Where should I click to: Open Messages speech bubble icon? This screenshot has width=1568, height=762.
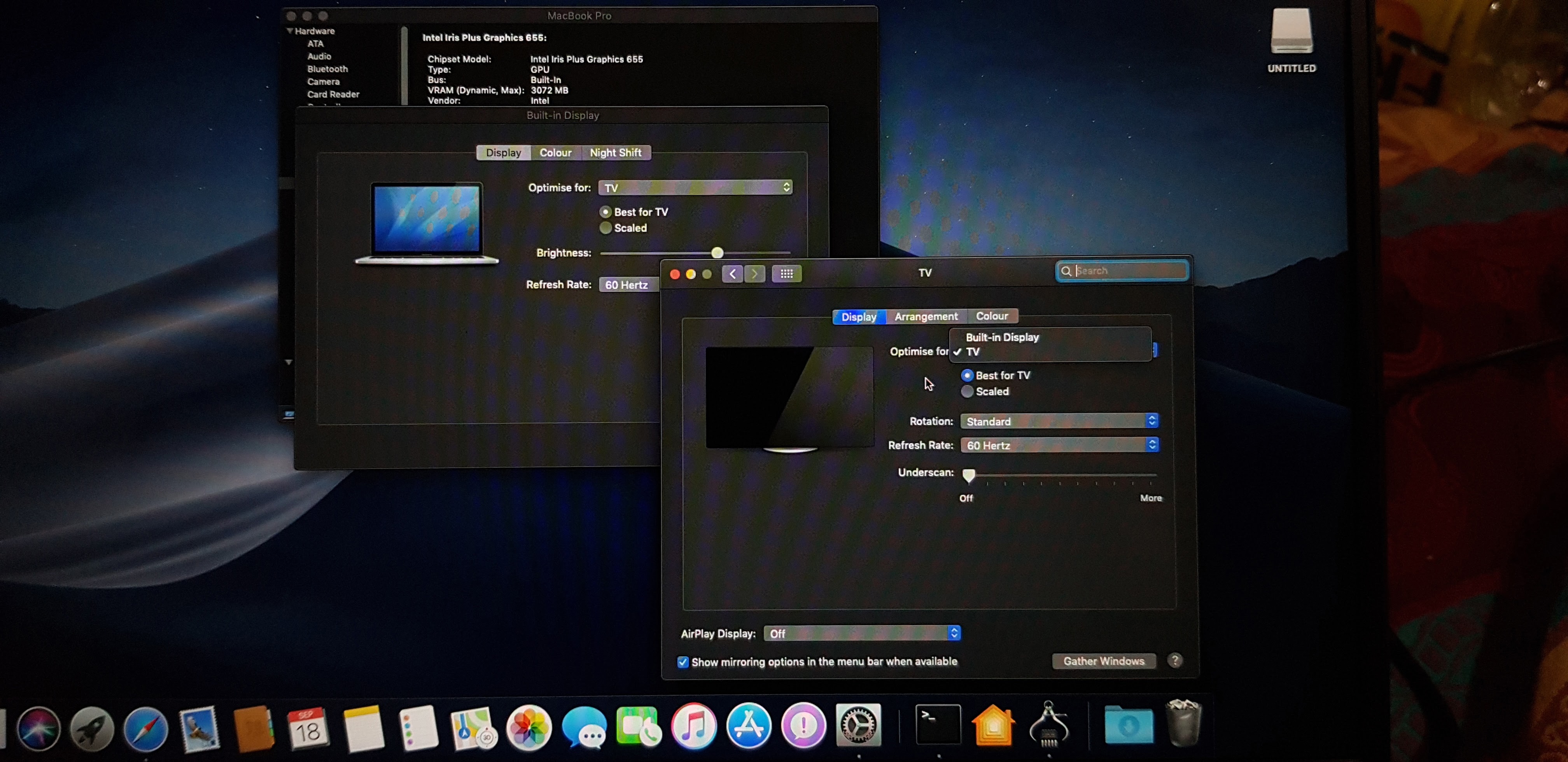point(584,728)
